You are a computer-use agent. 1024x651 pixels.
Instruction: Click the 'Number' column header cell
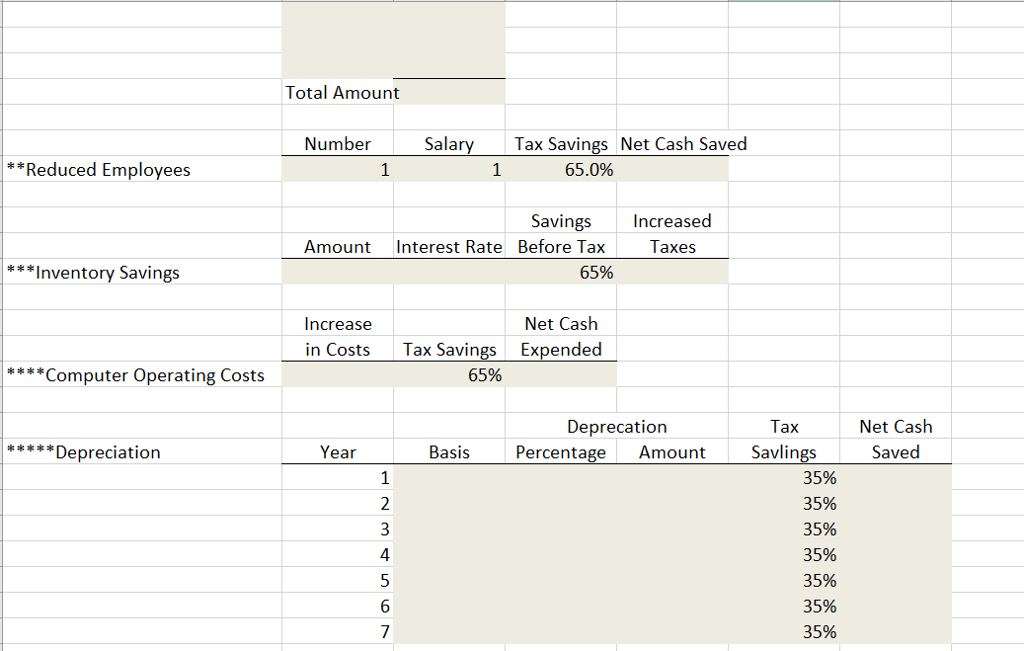pos(338,144)
